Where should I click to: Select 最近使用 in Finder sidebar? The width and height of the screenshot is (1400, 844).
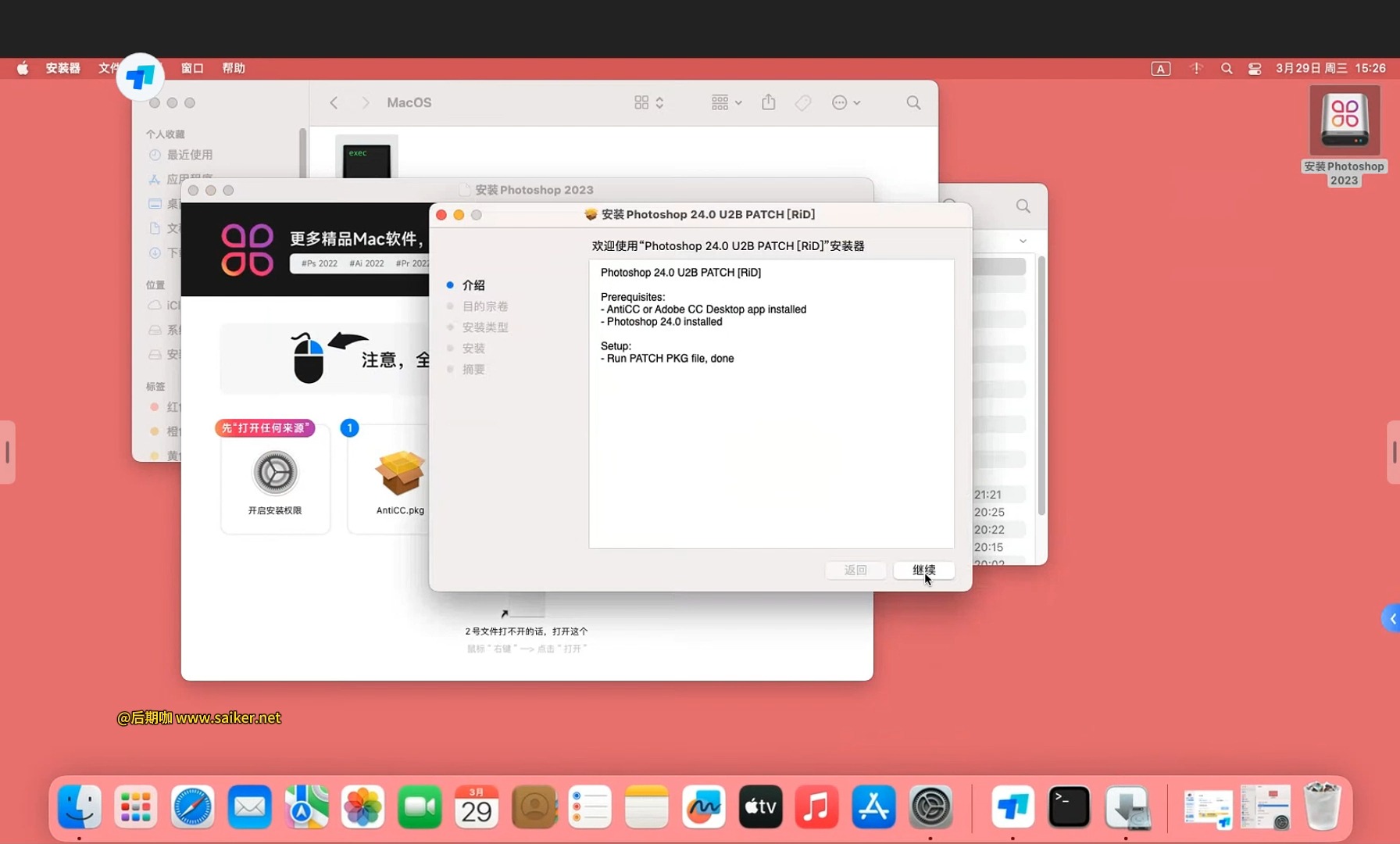[x=190, y=155]
